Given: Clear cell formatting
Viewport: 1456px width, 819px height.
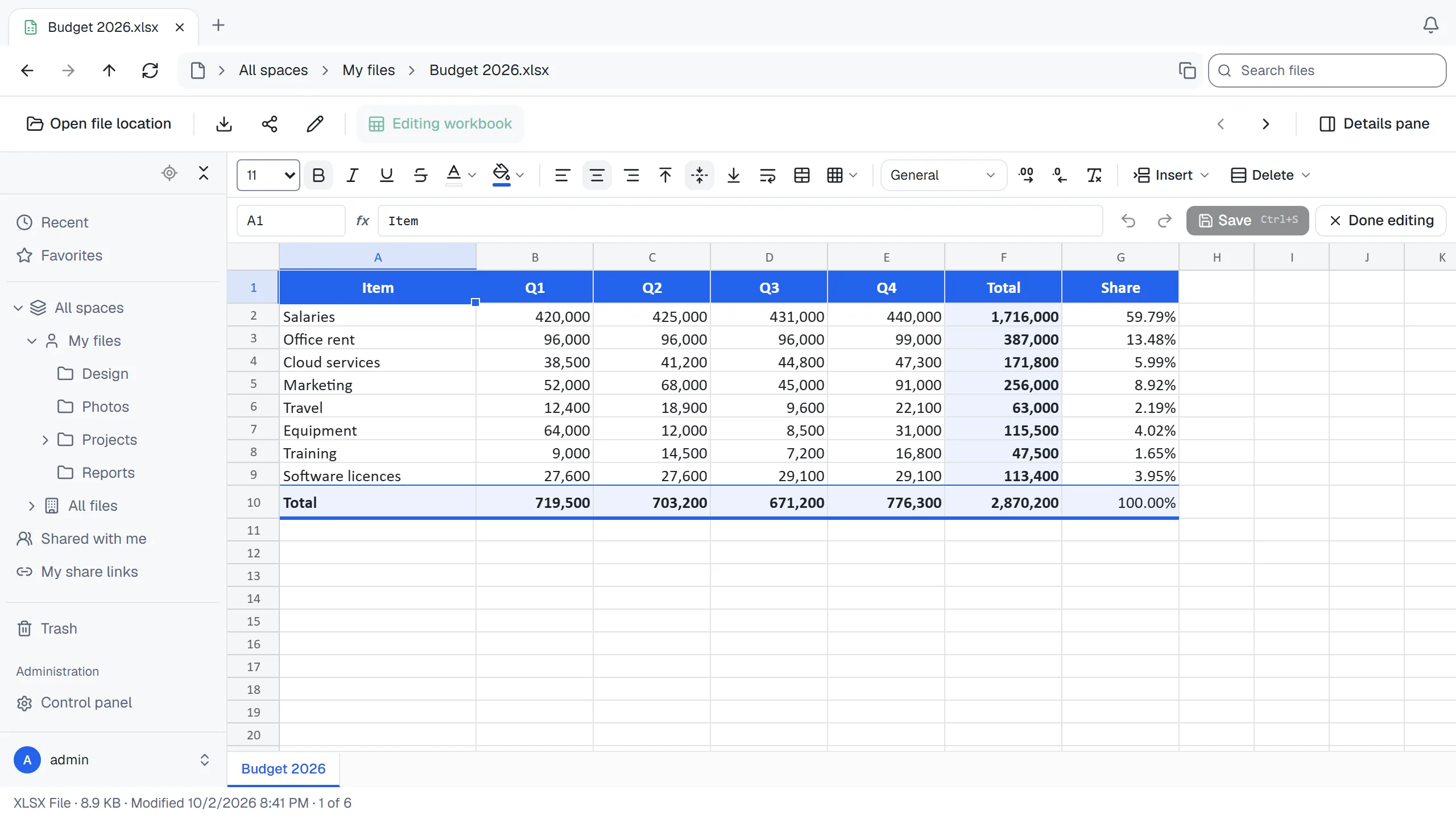Looking at the screenshot, I should (x=1094, y=175).
